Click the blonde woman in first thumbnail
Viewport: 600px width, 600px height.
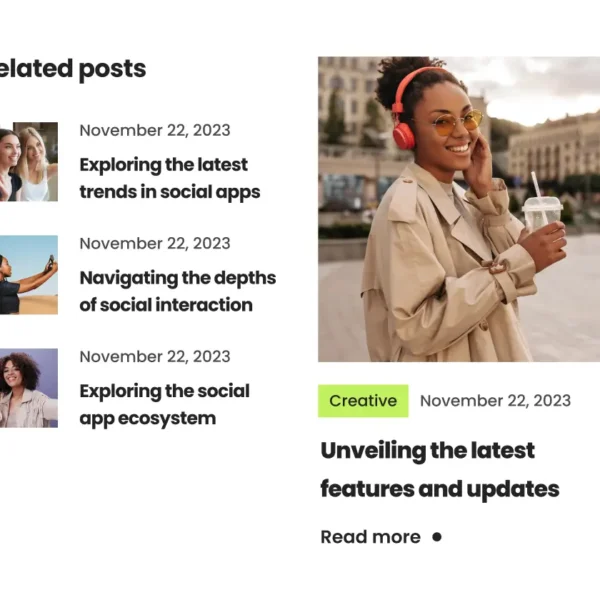tap(35, 165)
